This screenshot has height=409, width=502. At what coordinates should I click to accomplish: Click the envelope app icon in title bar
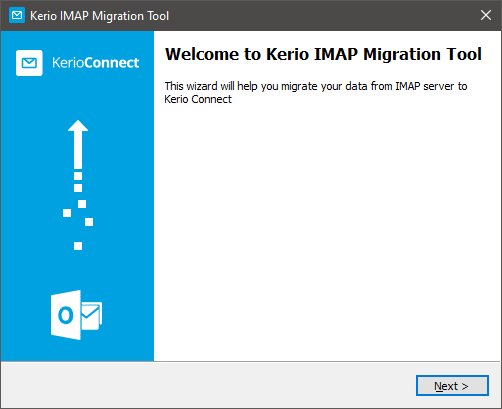pos(17,15)
